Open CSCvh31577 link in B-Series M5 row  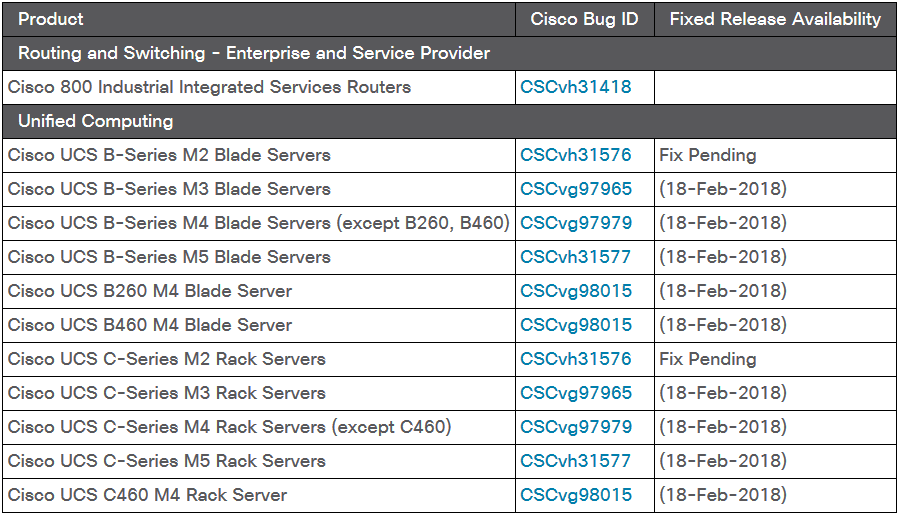[575, 257]
